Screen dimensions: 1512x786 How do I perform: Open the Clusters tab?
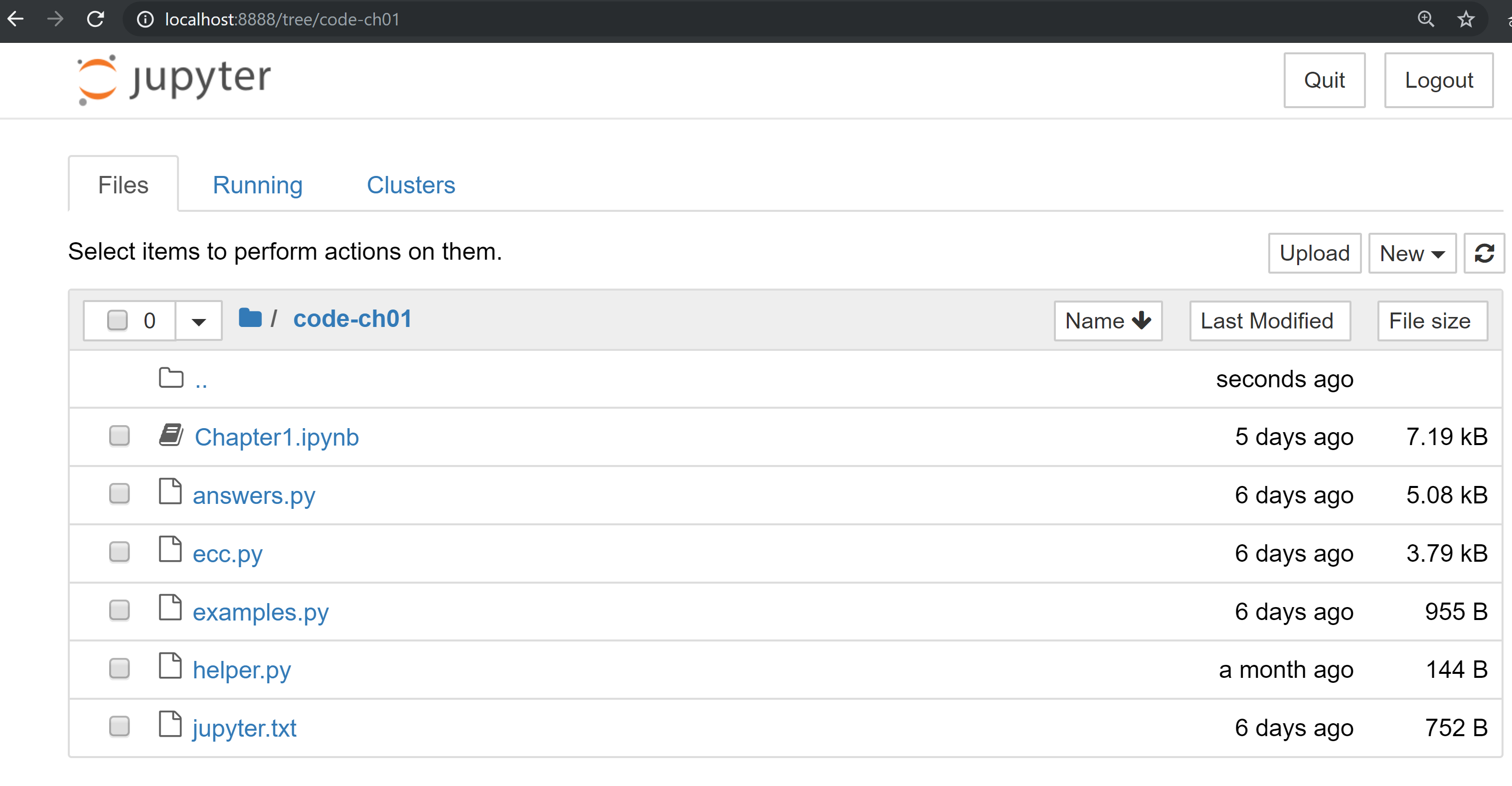point(410,185)
